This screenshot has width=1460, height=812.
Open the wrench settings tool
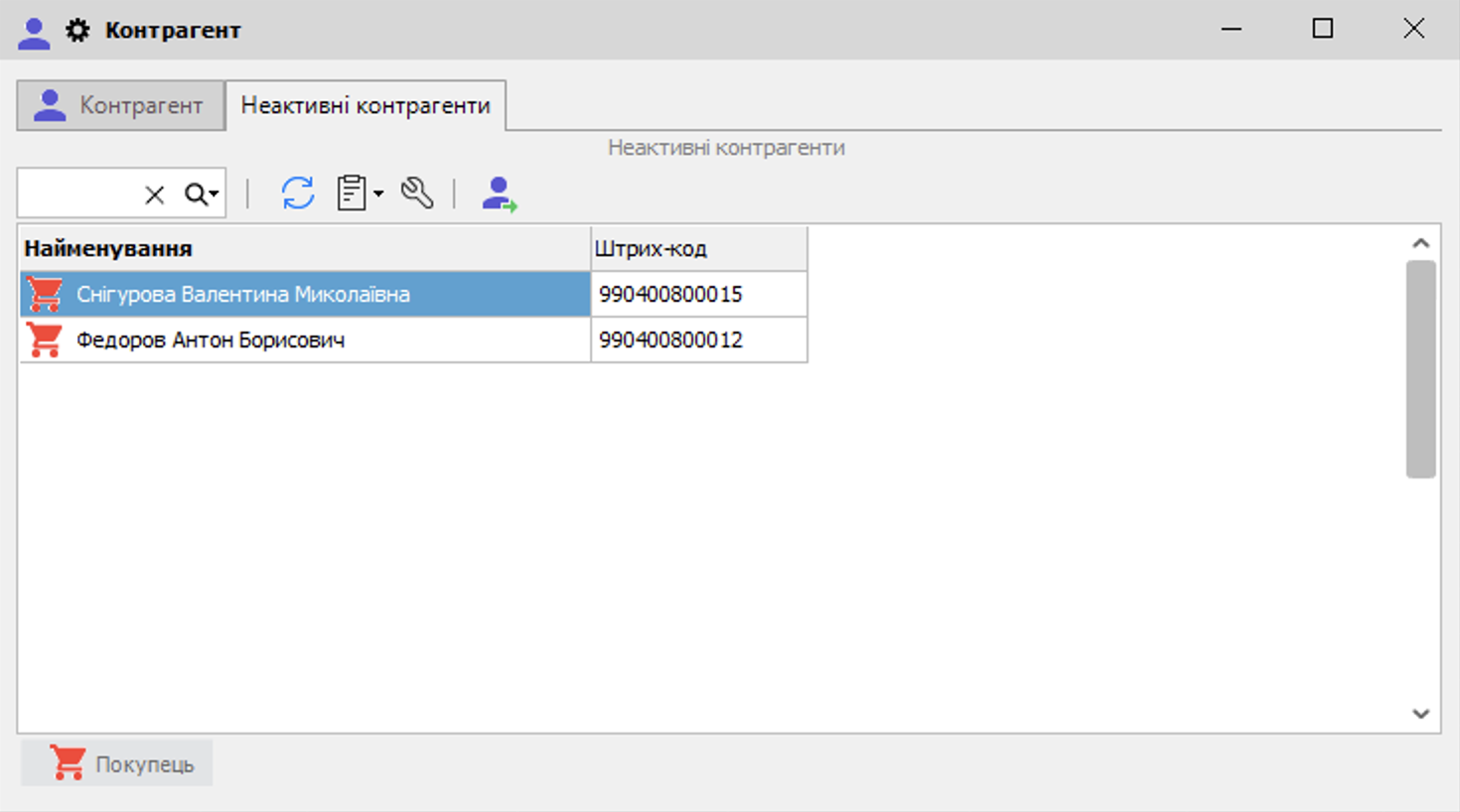coord(417,193)
